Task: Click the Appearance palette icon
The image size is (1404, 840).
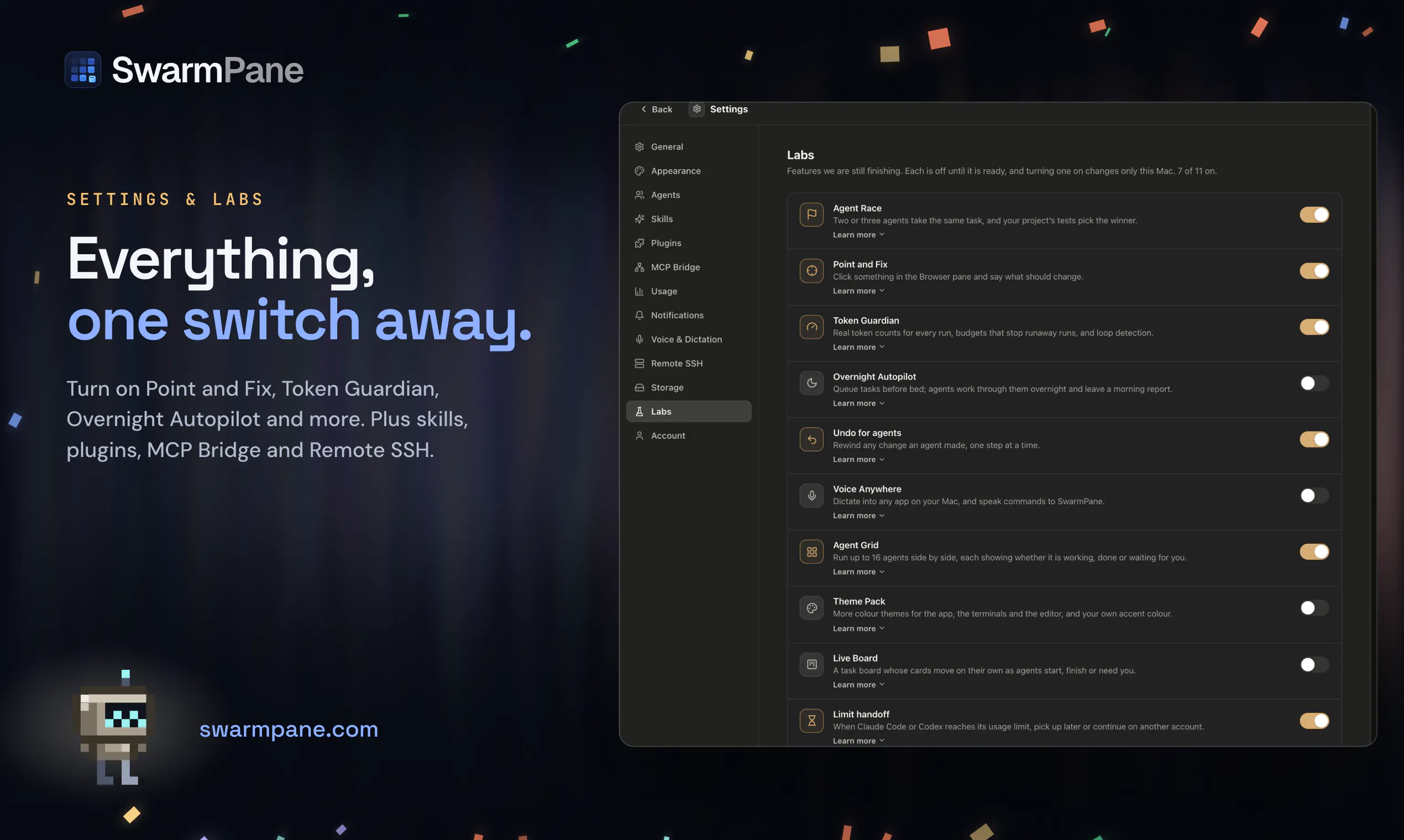Action: tap(639, 171)
